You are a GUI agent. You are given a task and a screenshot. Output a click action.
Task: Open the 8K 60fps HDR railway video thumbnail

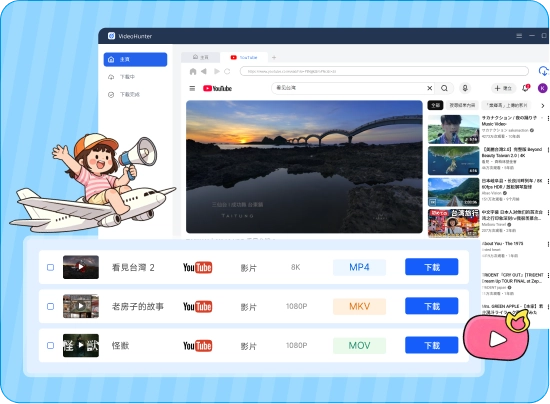454,192
